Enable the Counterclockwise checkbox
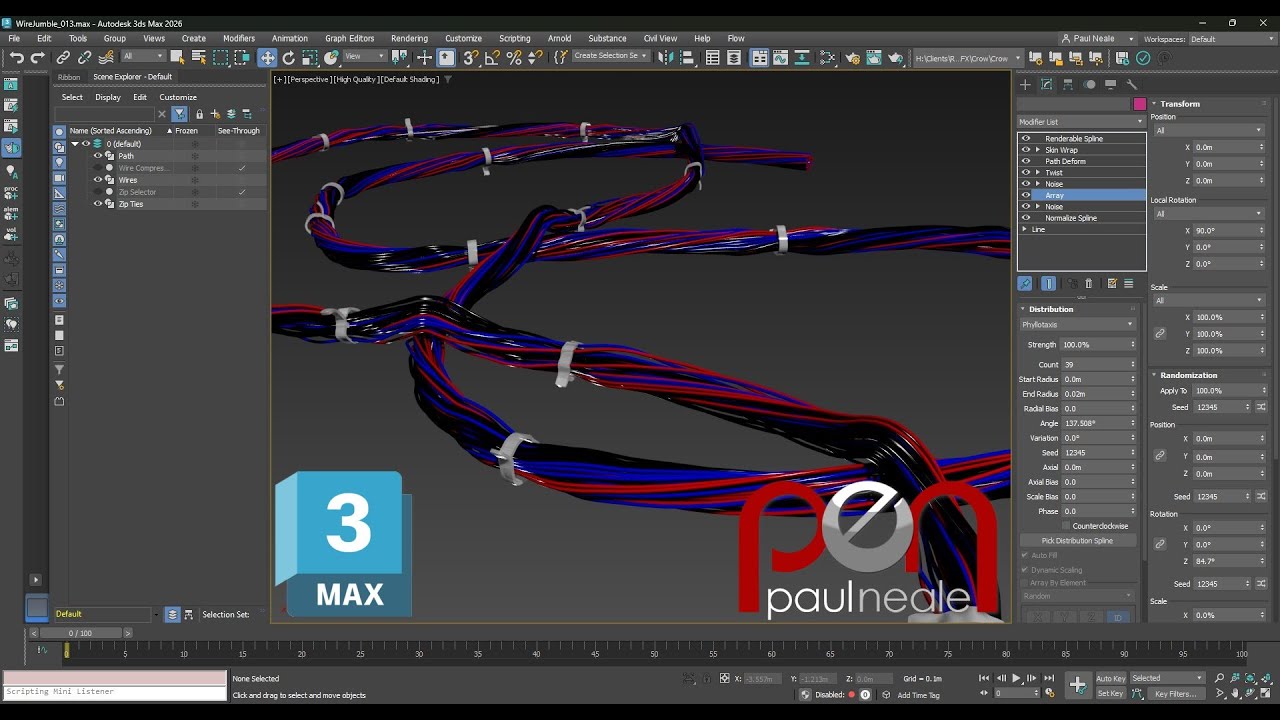The height and width of the screenshot is (720, 1280). (x=1066, y=526)
